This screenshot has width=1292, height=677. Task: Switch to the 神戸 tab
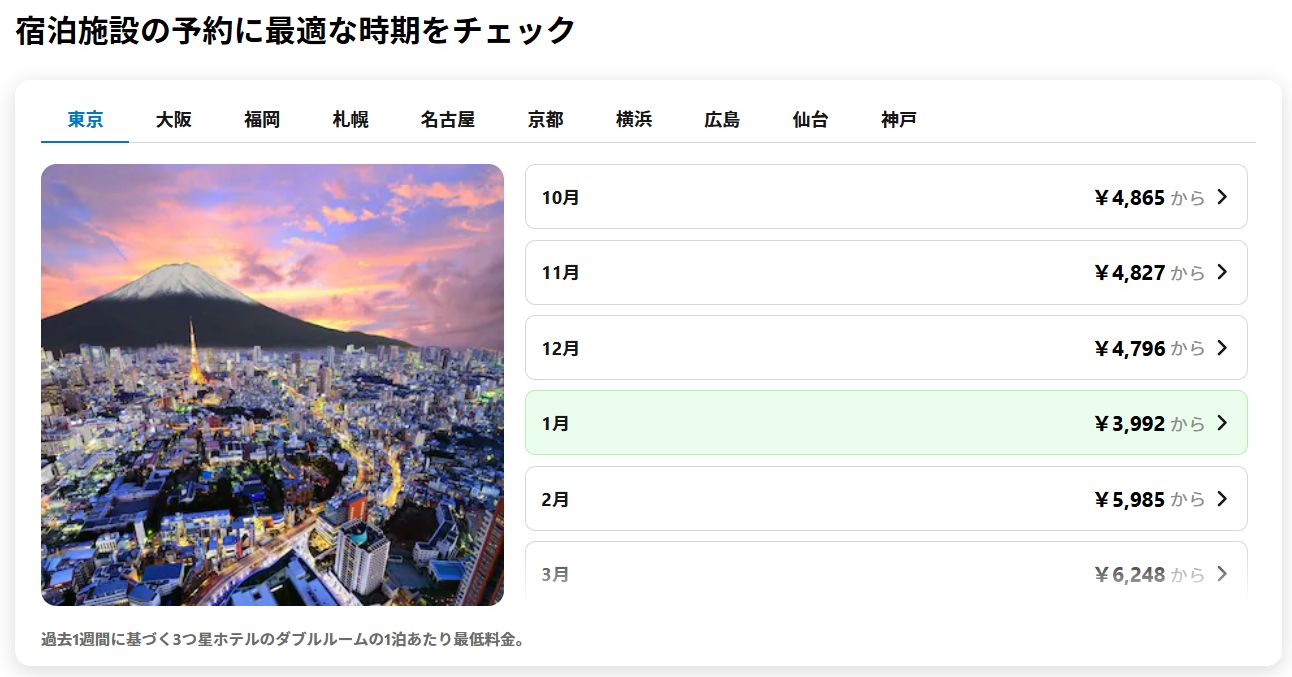pyautogui.click(x=899, y=120)
